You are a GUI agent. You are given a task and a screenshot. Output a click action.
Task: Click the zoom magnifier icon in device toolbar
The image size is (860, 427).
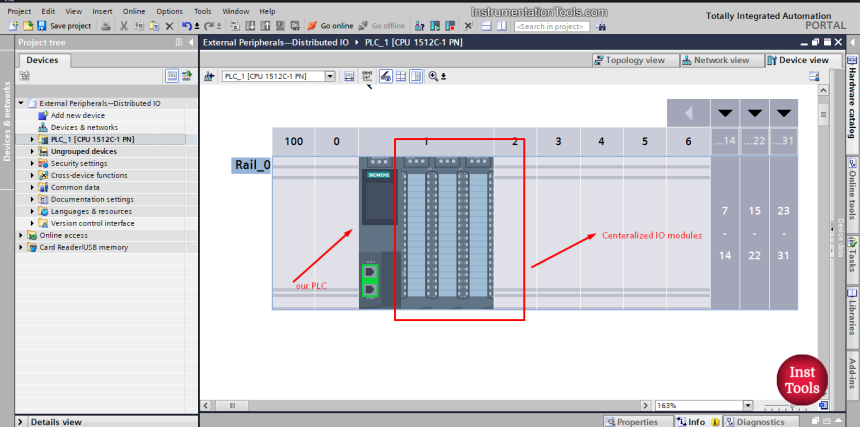tap(433, 76)
